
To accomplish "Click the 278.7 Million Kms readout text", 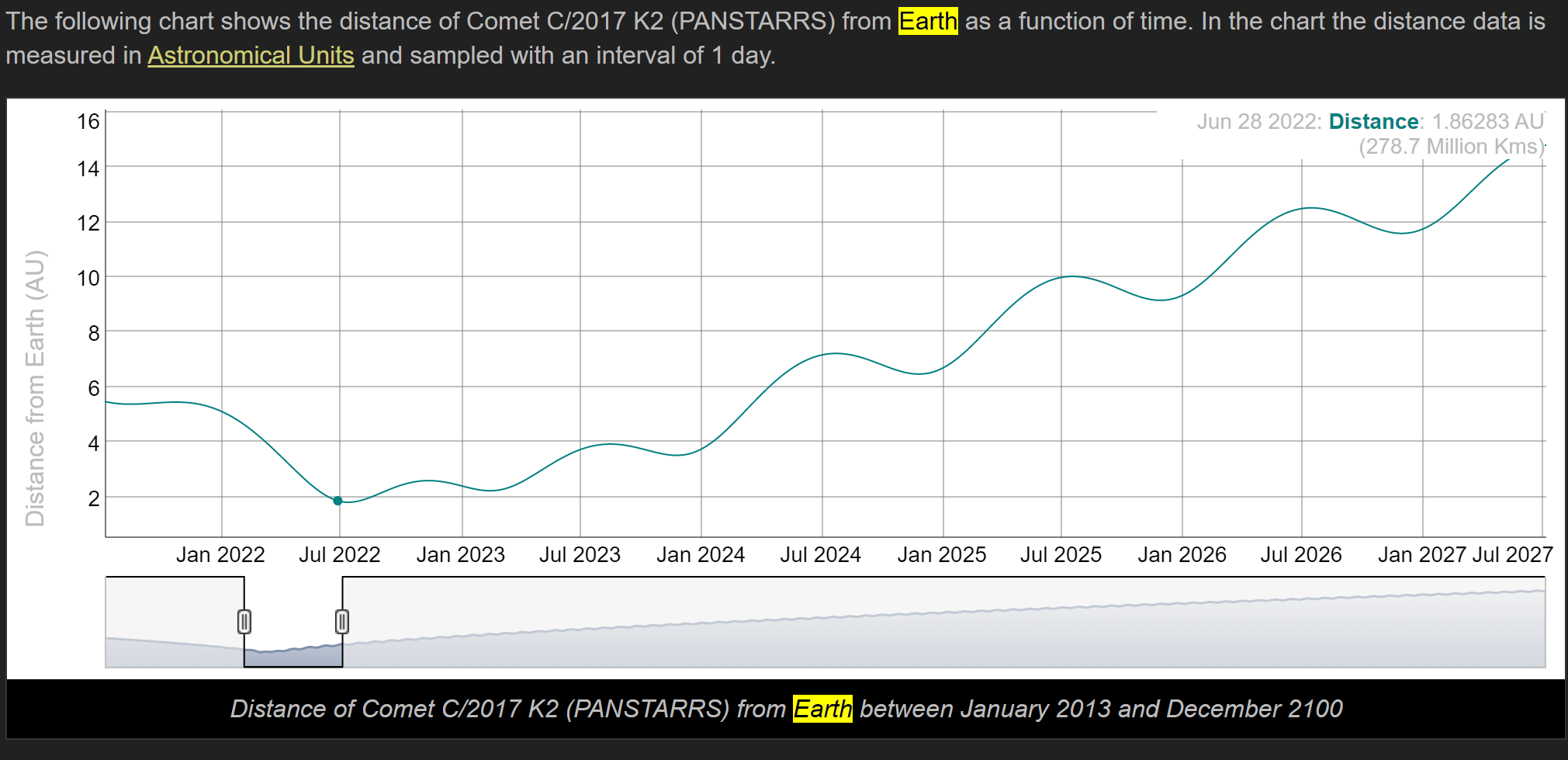I will click(x=1451, y=147).
